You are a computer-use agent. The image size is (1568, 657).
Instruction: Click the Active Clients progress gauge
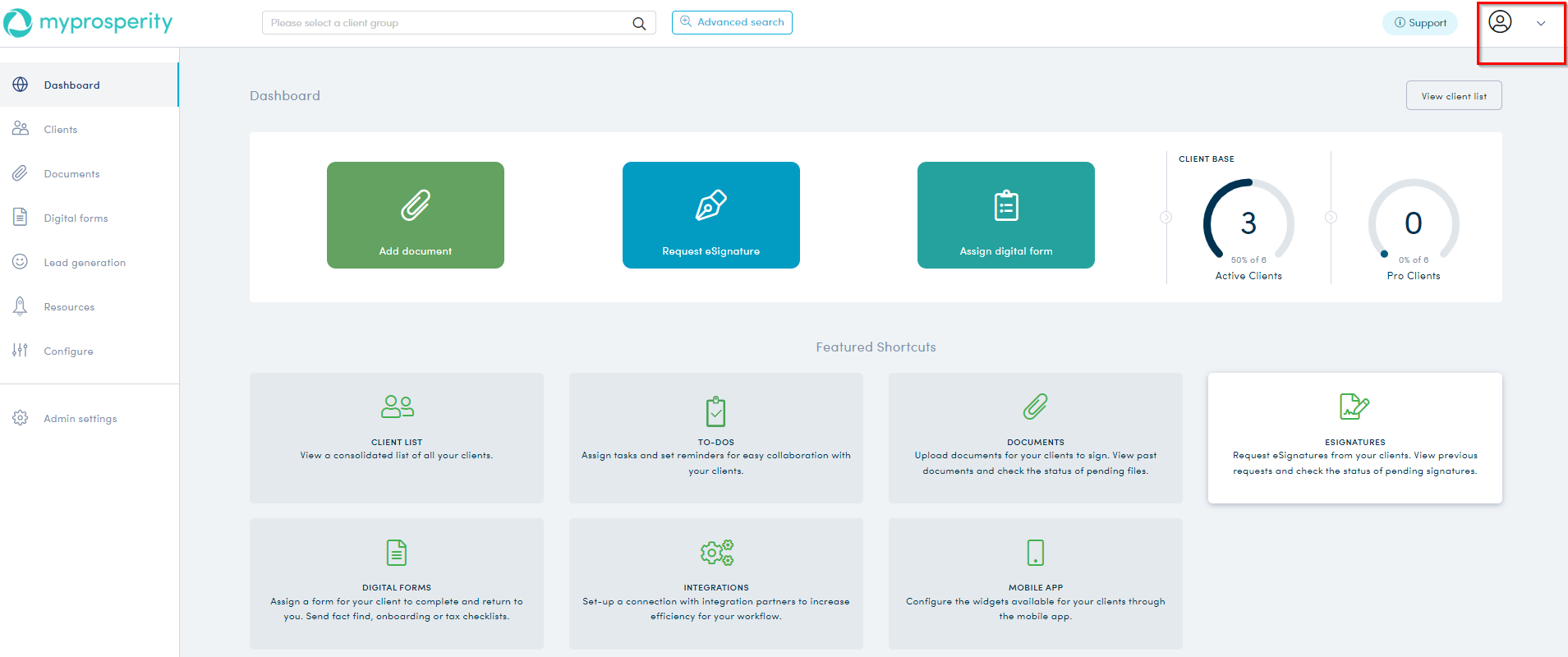(1248, 222)
